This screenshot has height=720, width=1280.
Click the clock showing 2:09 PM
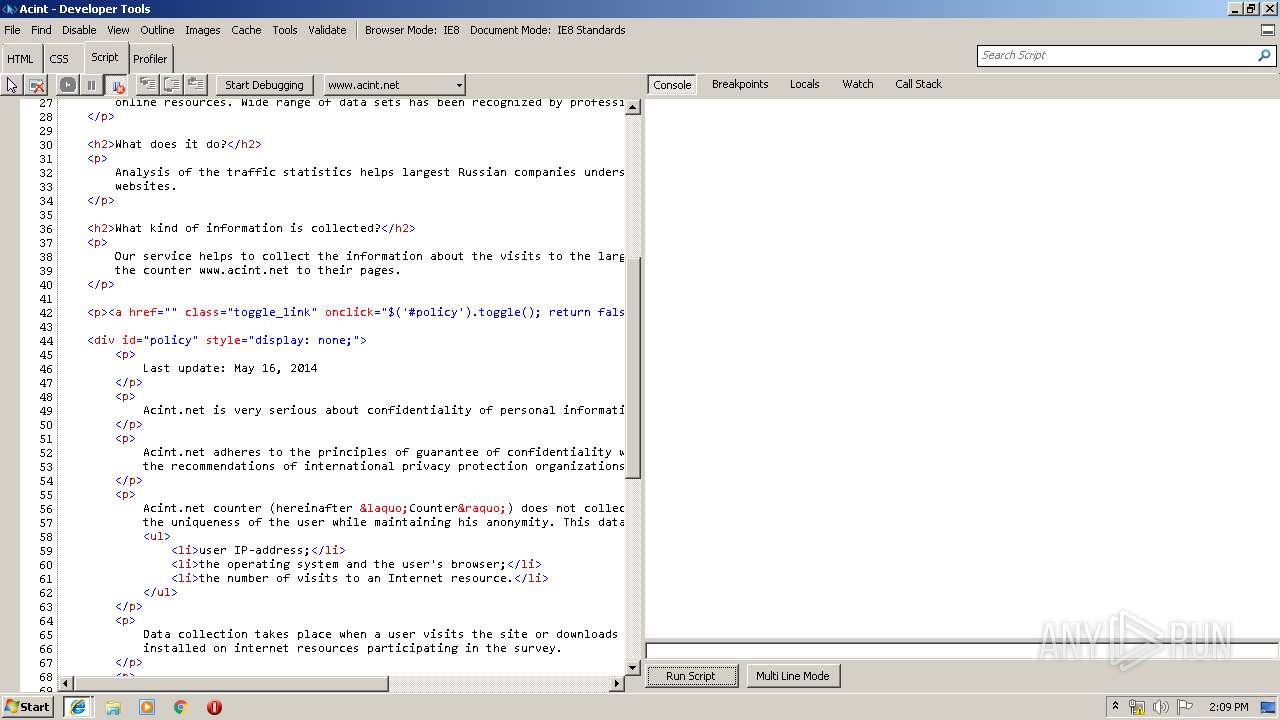coord(1228,707)
